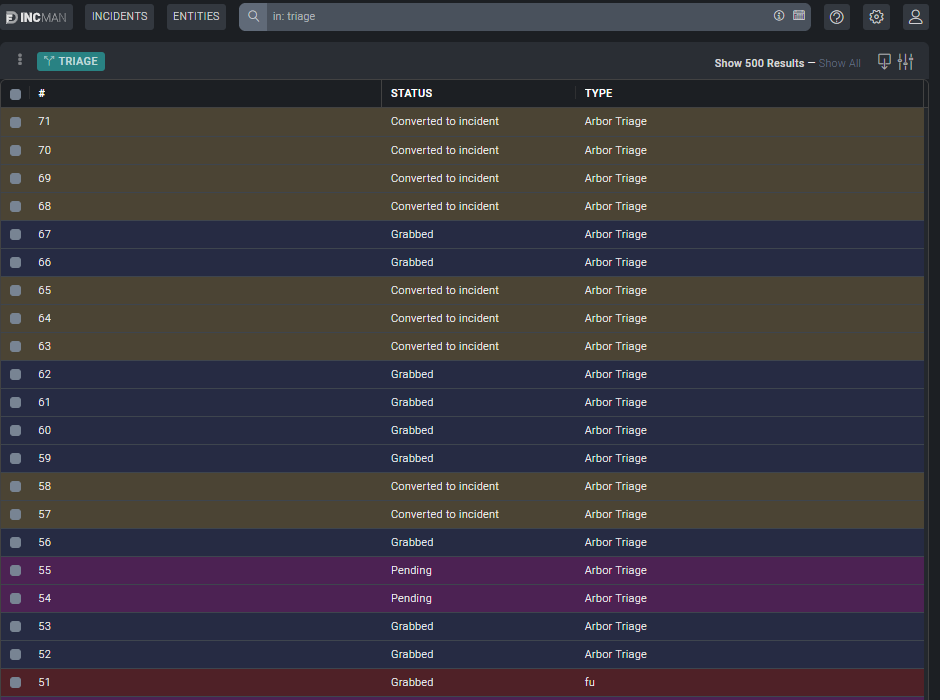
Task: Open the ENTITIES menu
Action: coord(196,17)
